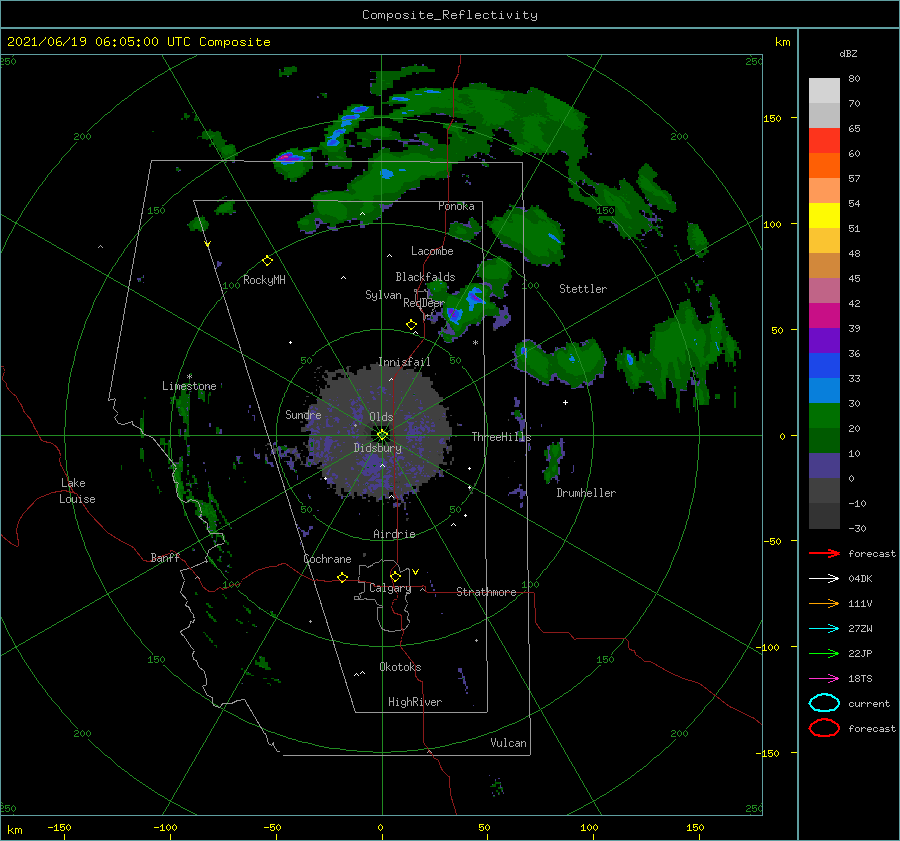Viewport: 900px width, 841px height.
Task: Select the yellow 51-54 dBZ swatch
Action: point(824,216)
